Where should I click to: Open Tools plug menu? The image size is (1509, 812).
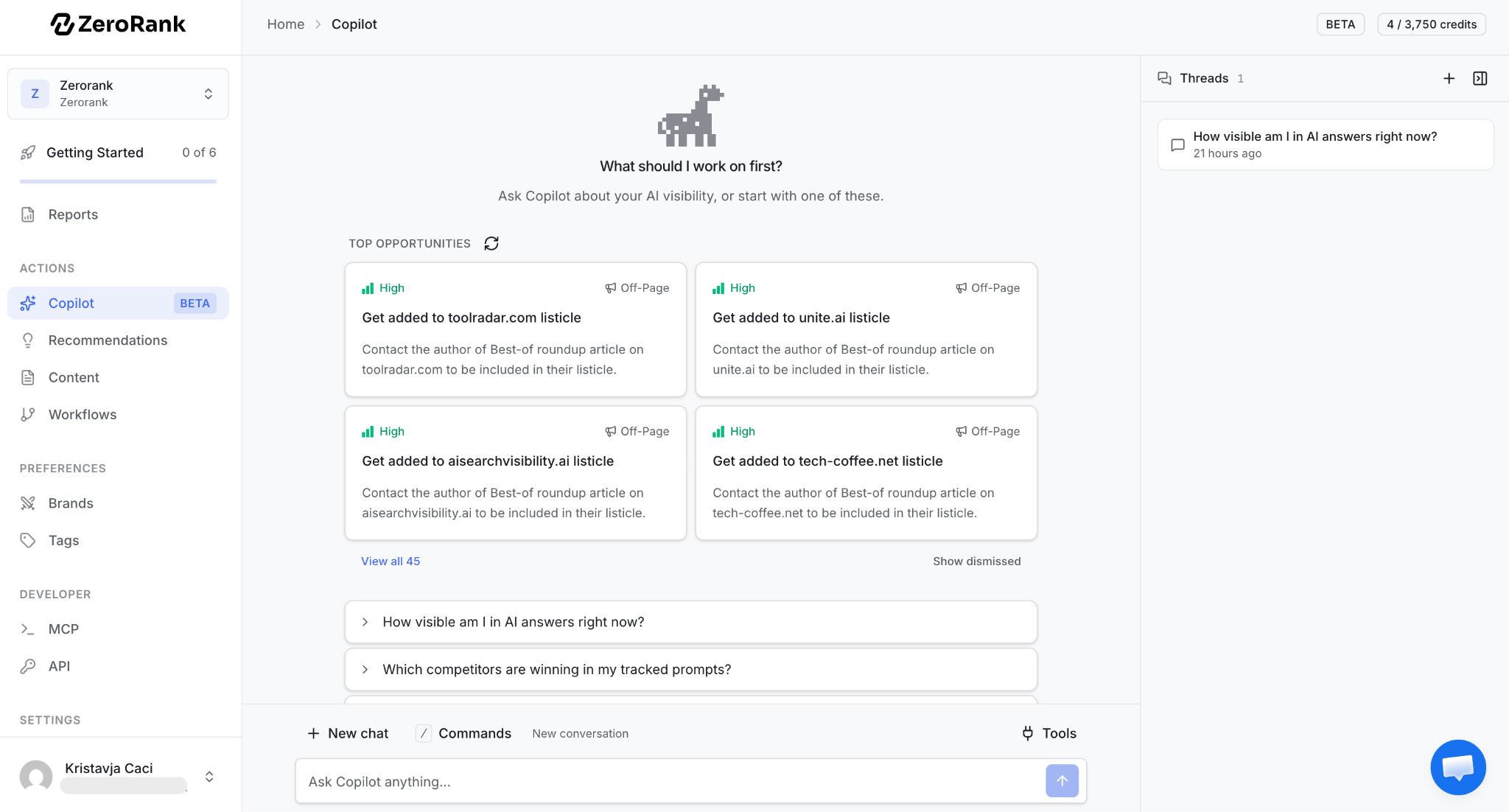click(x=1049, y=733)
